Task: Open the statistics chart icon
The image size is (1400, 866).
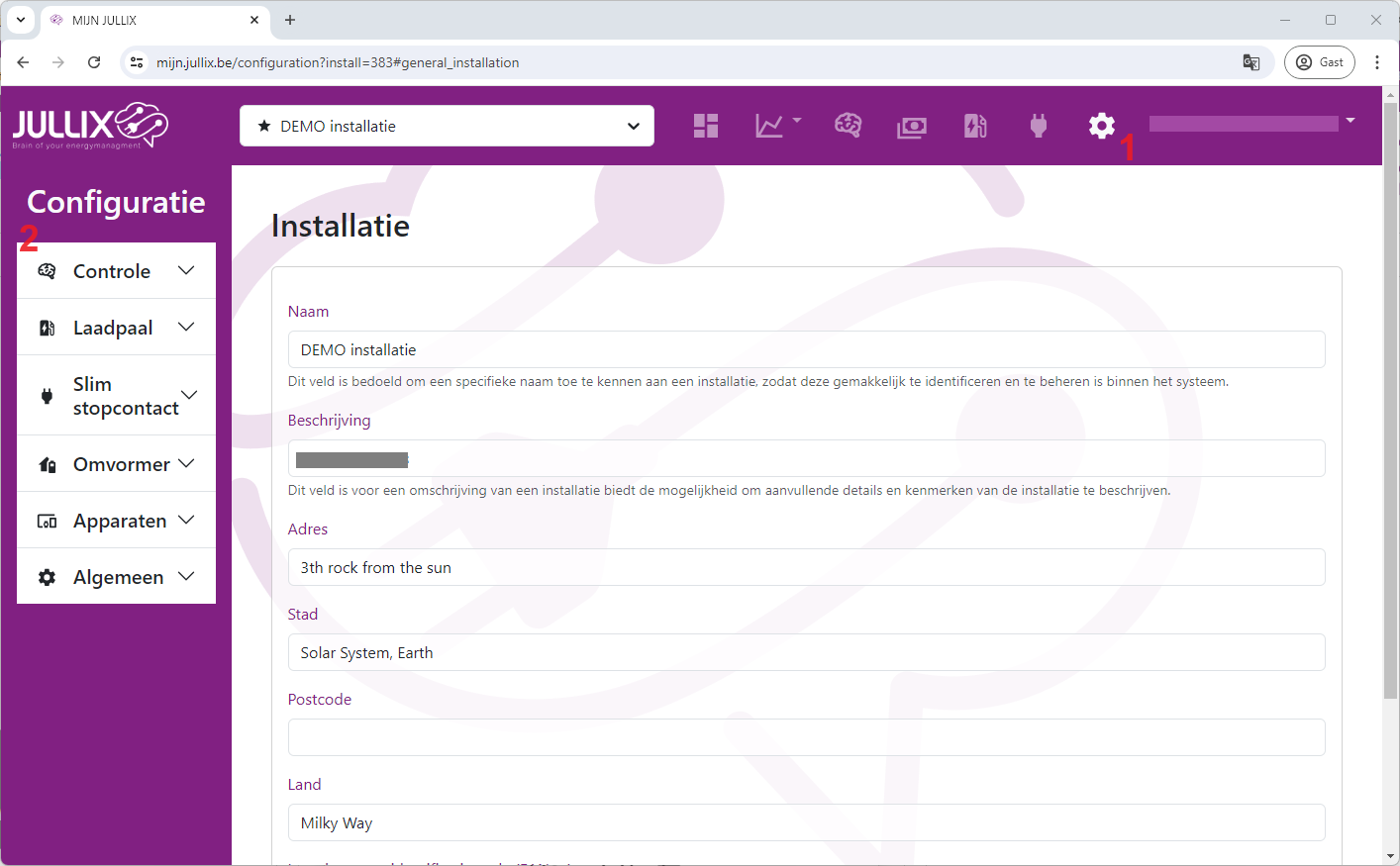Action: (x=769, y=126)
